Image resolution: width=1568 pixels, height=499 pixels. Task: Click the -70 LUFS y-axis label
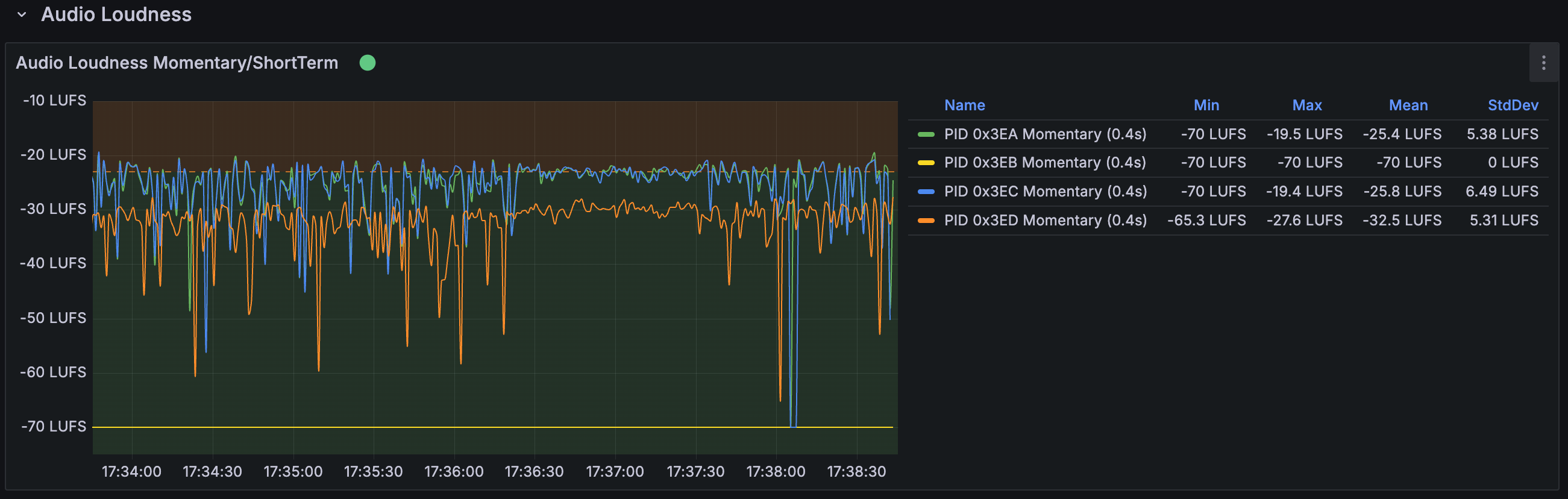(x=54, y=427)
